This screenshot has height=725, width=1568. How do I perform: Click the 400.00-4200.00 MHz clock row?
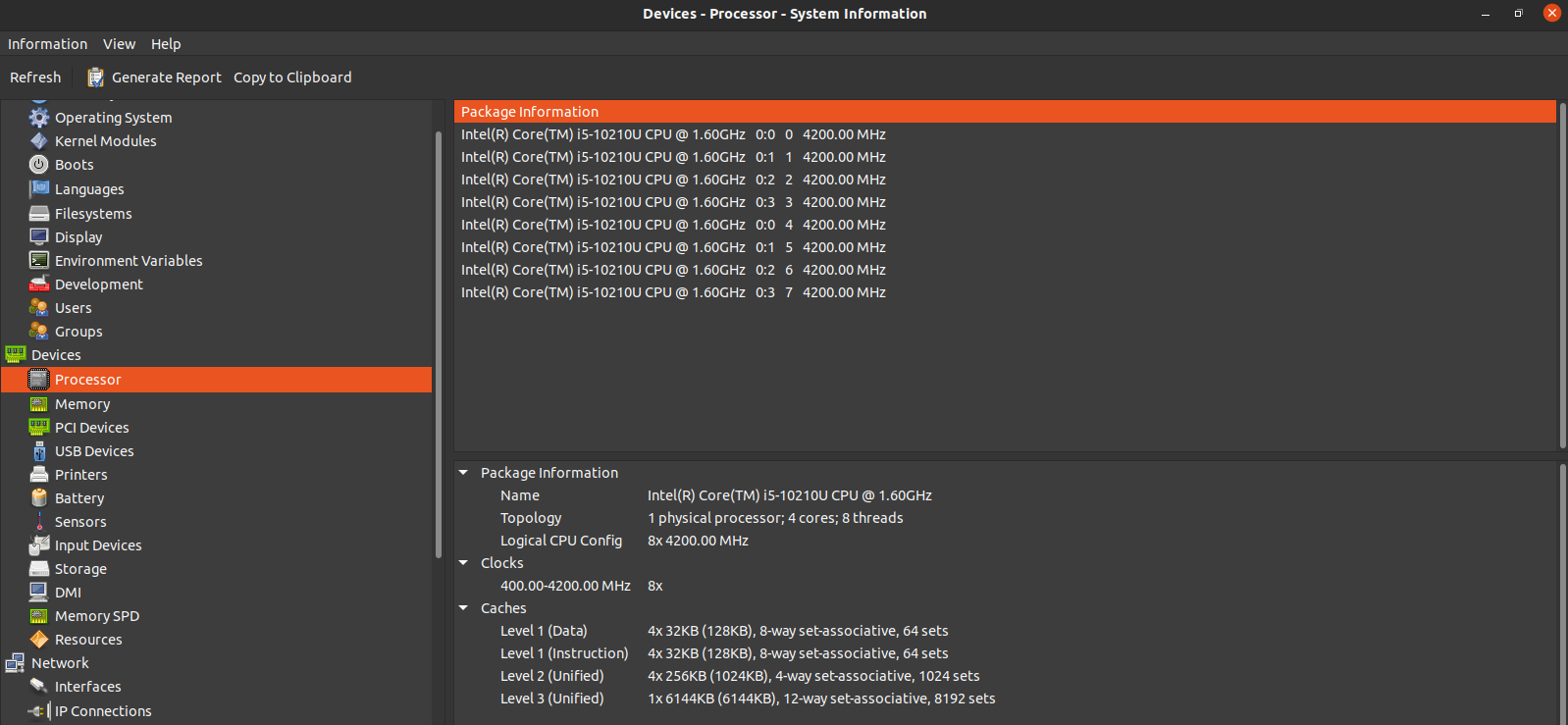coord(1005,586)
